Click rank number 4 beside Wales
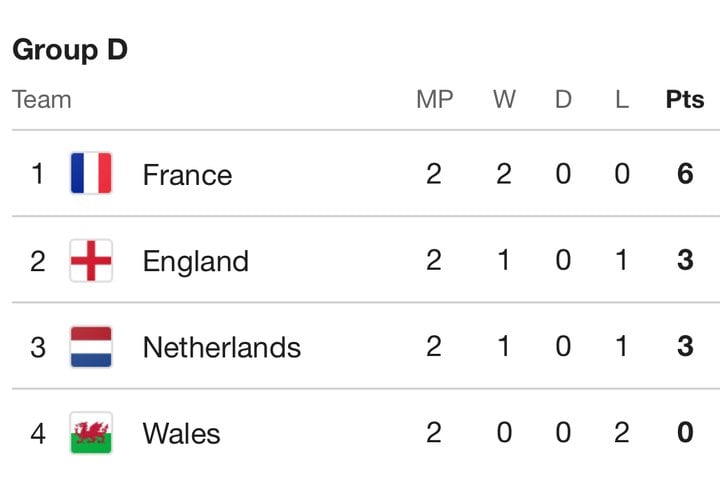The height and width of the screenshot is (494, 720). click(x=38, y=433)
